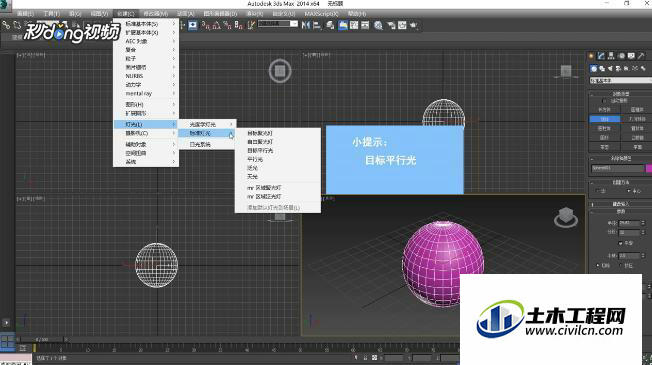
Task: Open the geometry type dropdown in command panel
Action: coord(620,80)
